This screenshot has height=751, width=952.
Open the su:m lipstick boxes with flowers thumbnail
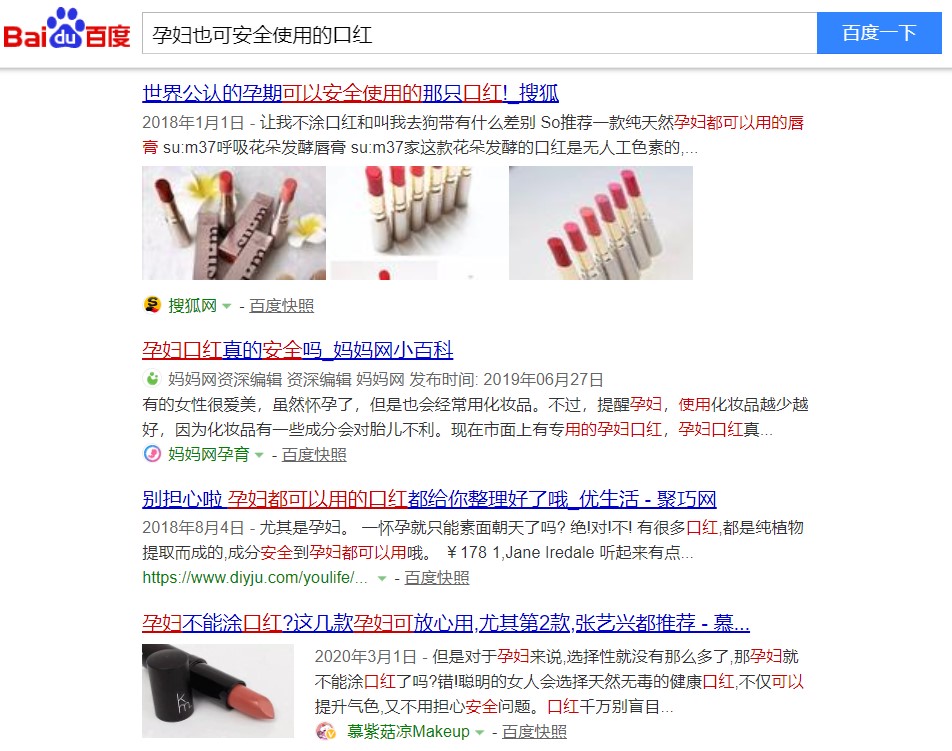(234, 223)
